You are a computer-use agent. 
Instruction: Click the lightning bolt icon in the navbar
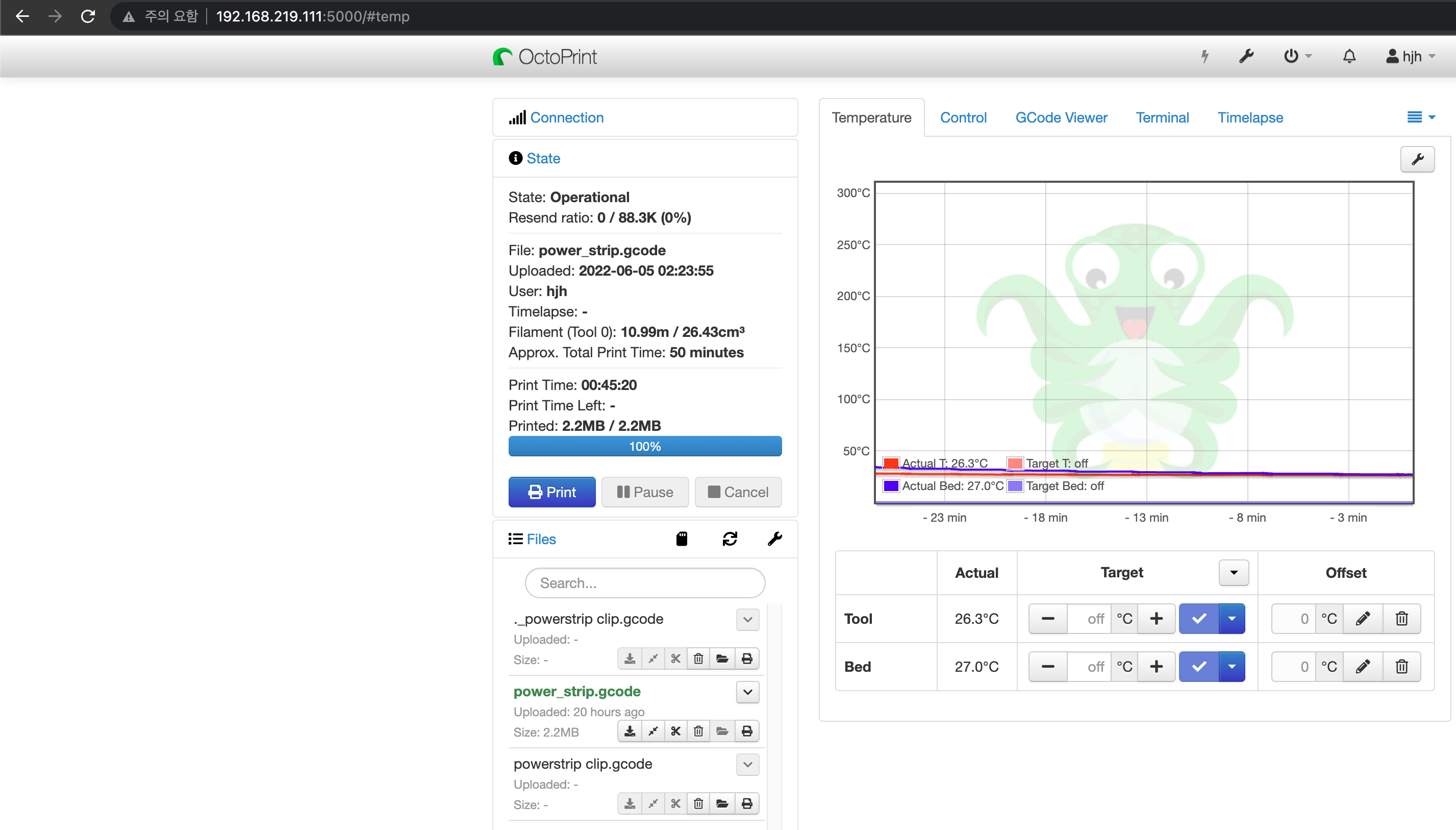pos(1204,56)
